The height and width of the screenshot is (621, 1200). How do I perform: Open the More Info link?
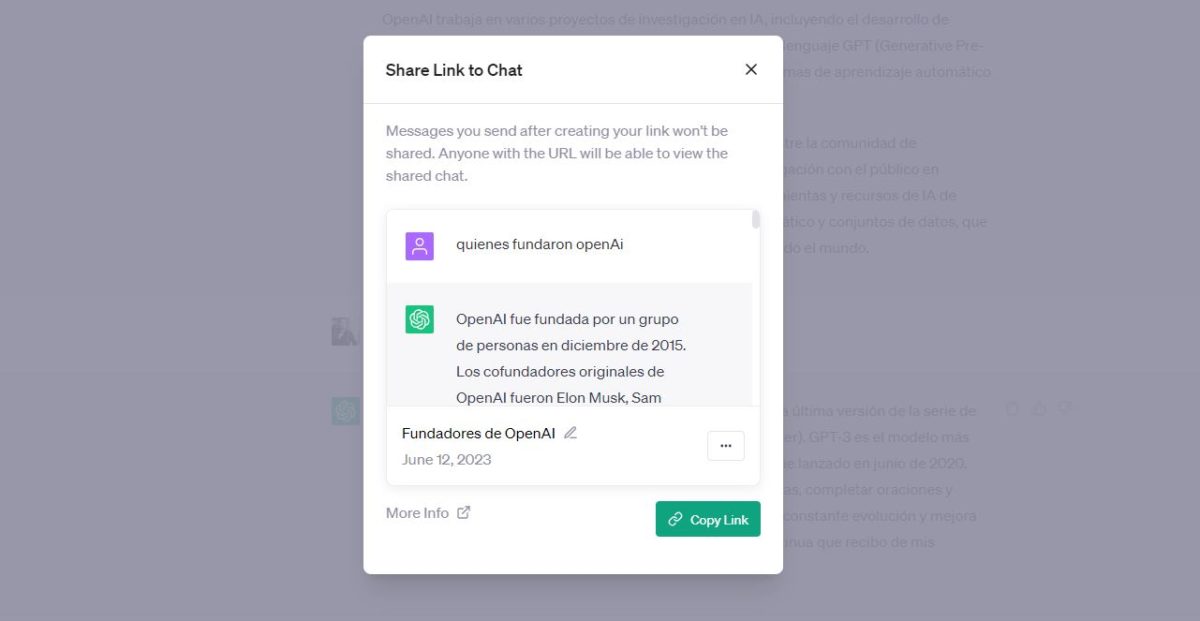coord(417,513)
